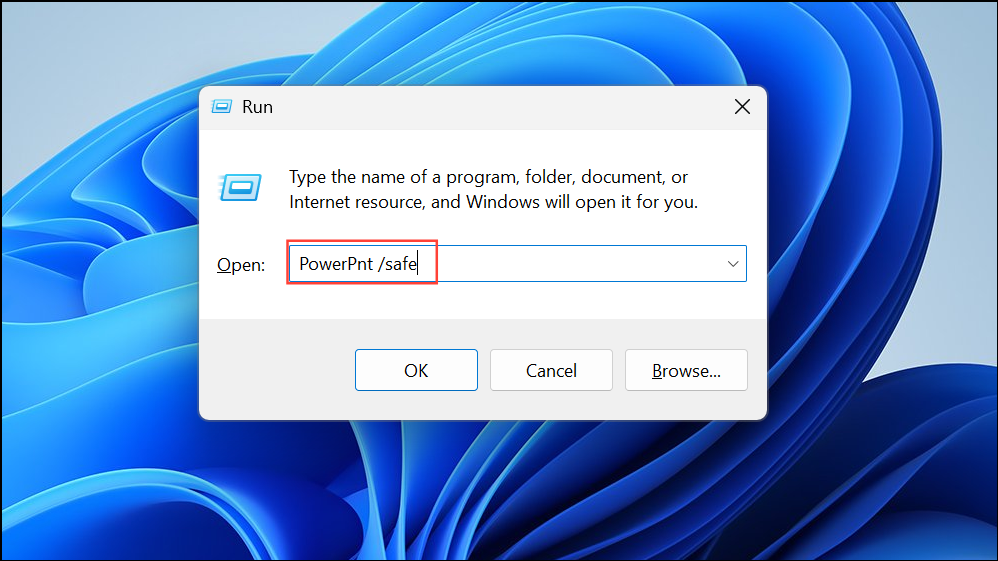Open the Browse... file picker
The image size is (998, 561).
click(686, 370)
